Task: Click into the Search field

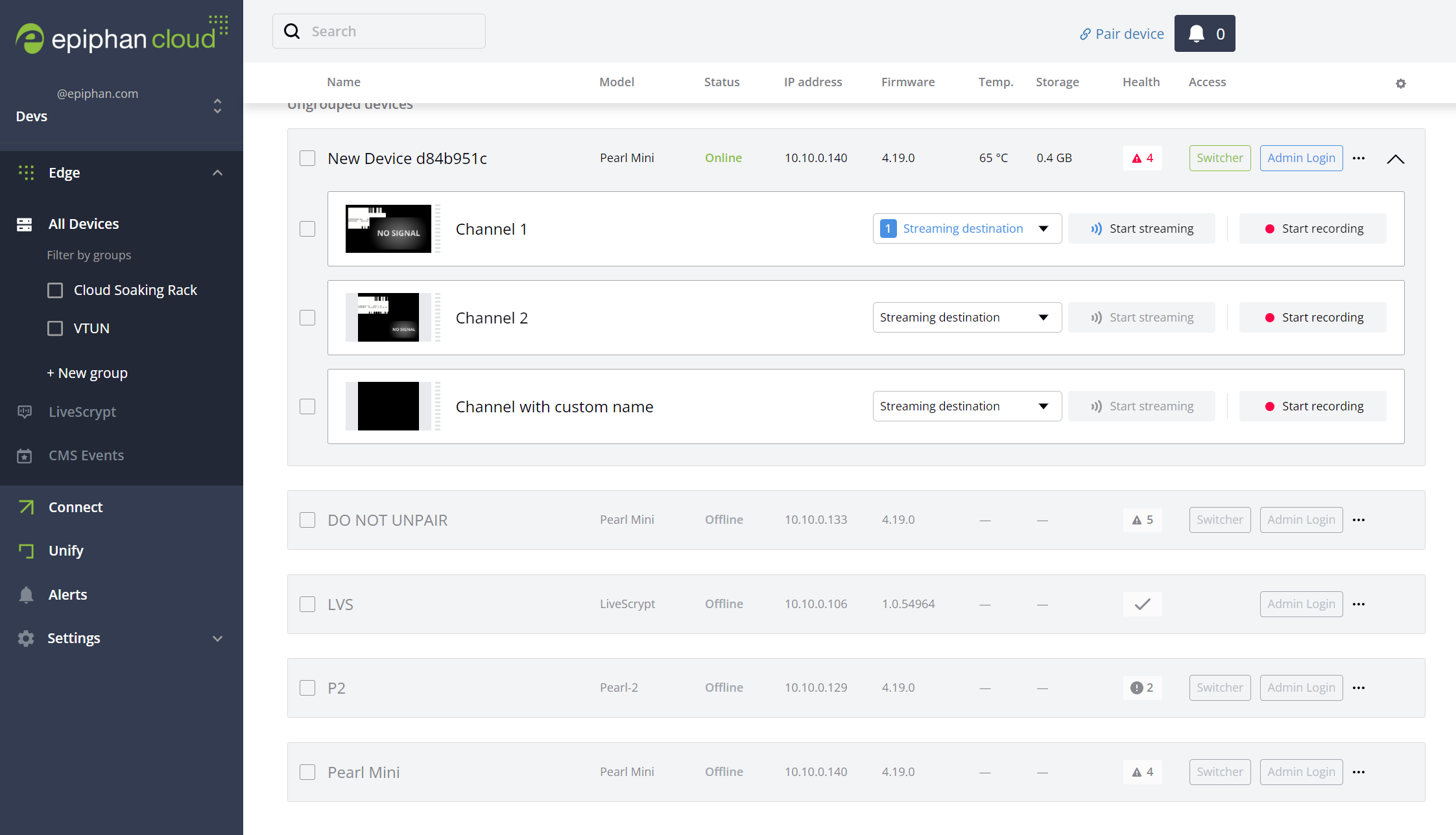Action: [x=389, y=31]
